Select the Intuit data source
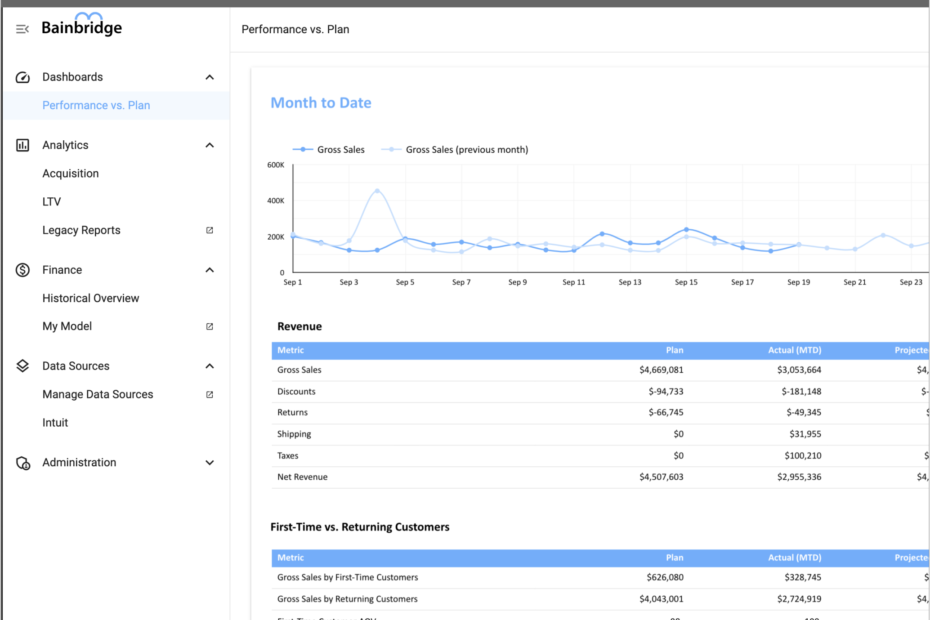 tap(55, 422)
